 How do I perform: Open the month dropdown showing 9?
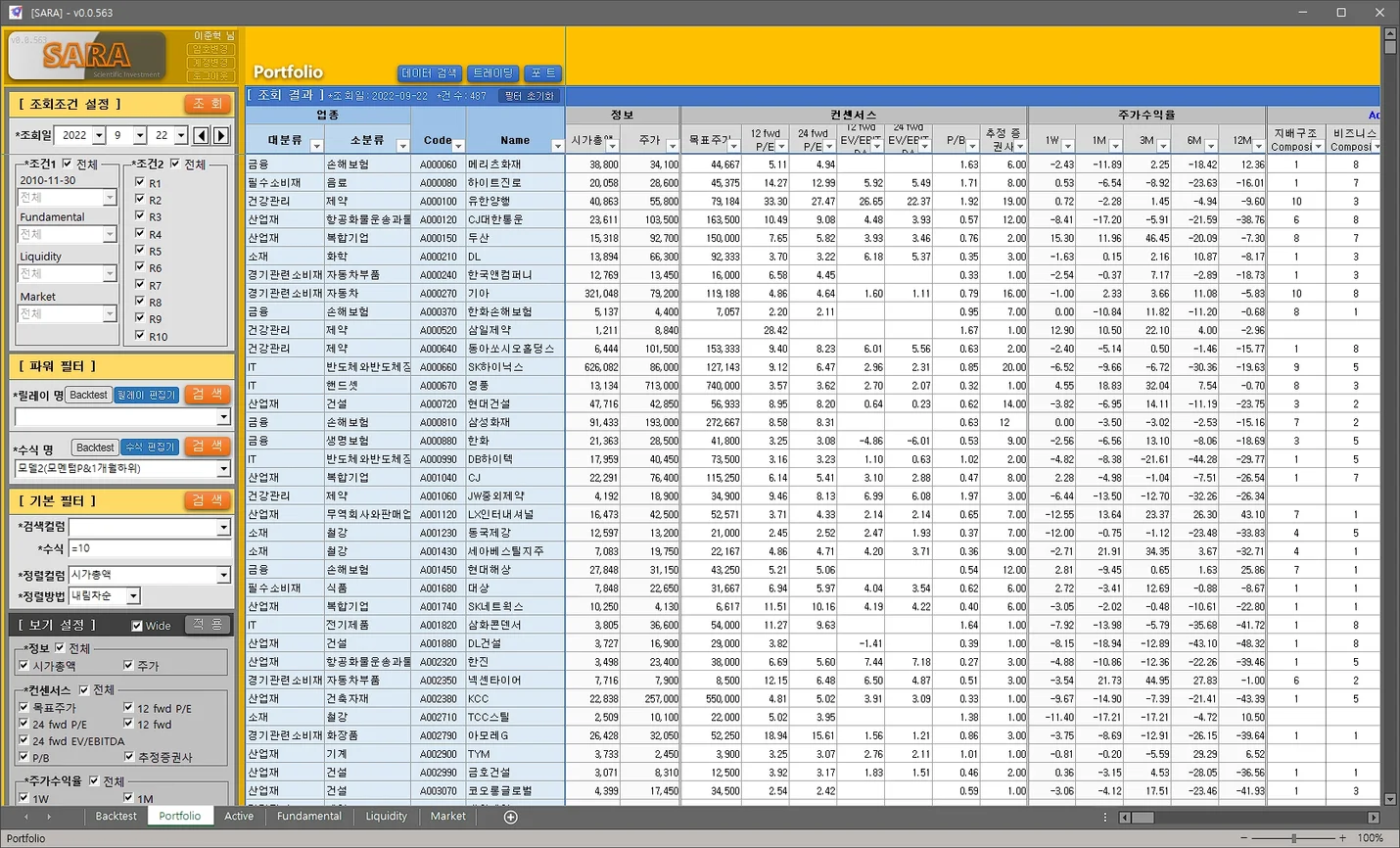point(140,135)
